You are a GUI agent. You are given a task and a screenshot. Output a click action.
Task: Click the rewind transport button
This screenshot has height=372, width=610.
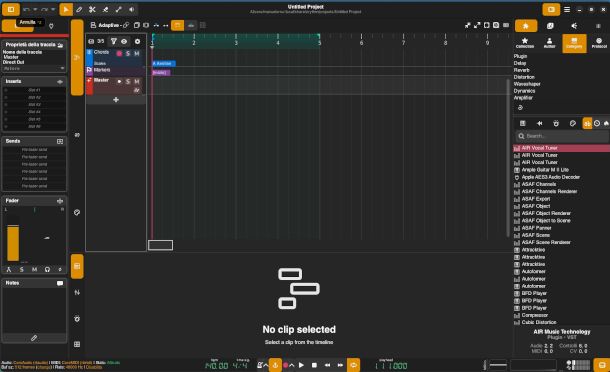tap(328, 365)
